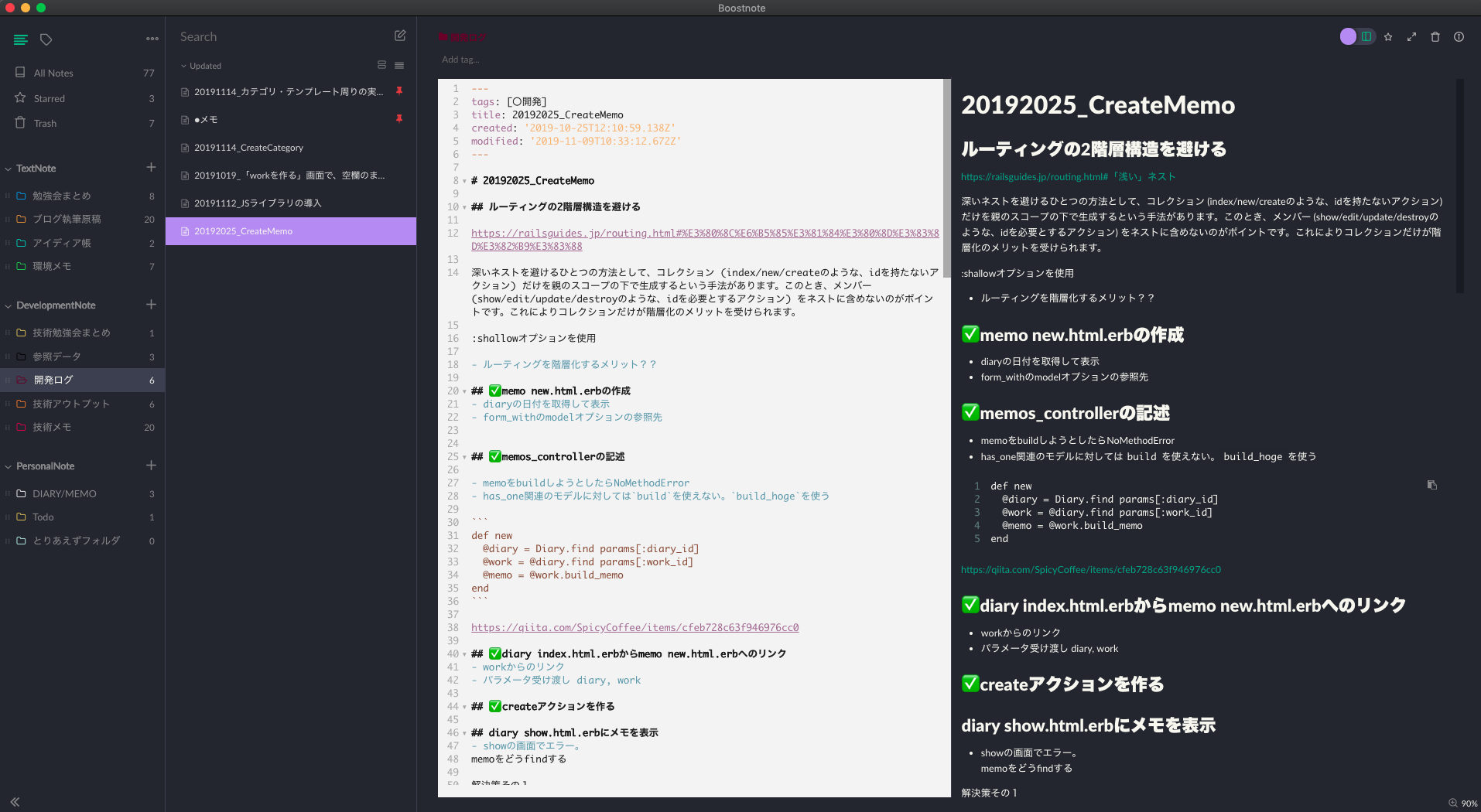Star the current note

click(x=1387, y=36)
